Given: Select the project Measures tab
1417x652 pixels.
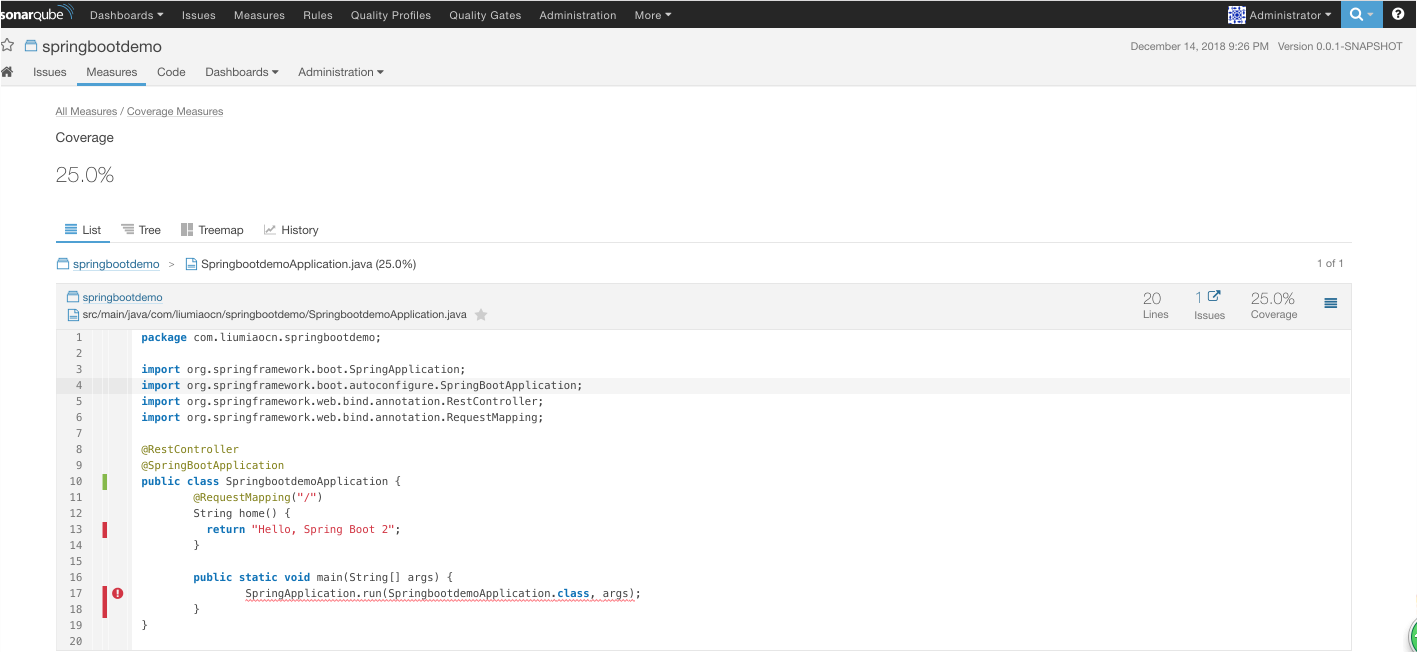Looking at the screenshot, I should (x=112, y=72).
